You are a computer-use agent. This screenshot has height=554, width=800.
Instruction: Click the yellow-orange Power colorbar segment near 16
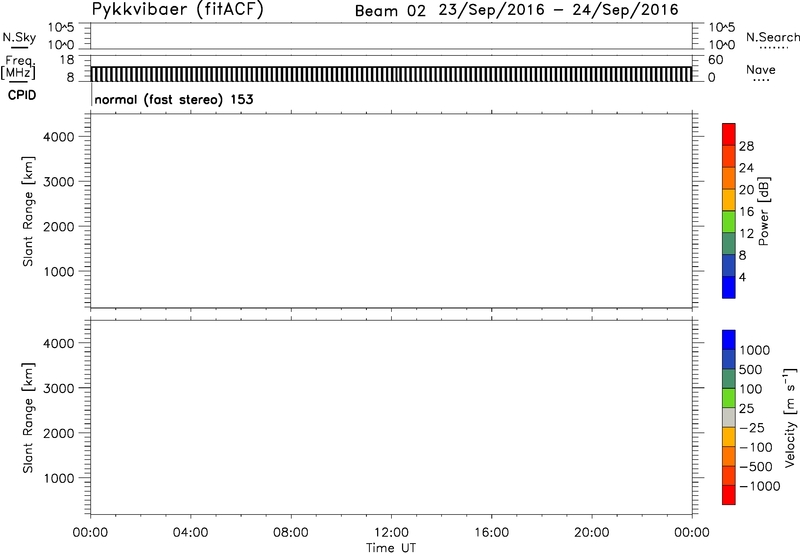729,200
